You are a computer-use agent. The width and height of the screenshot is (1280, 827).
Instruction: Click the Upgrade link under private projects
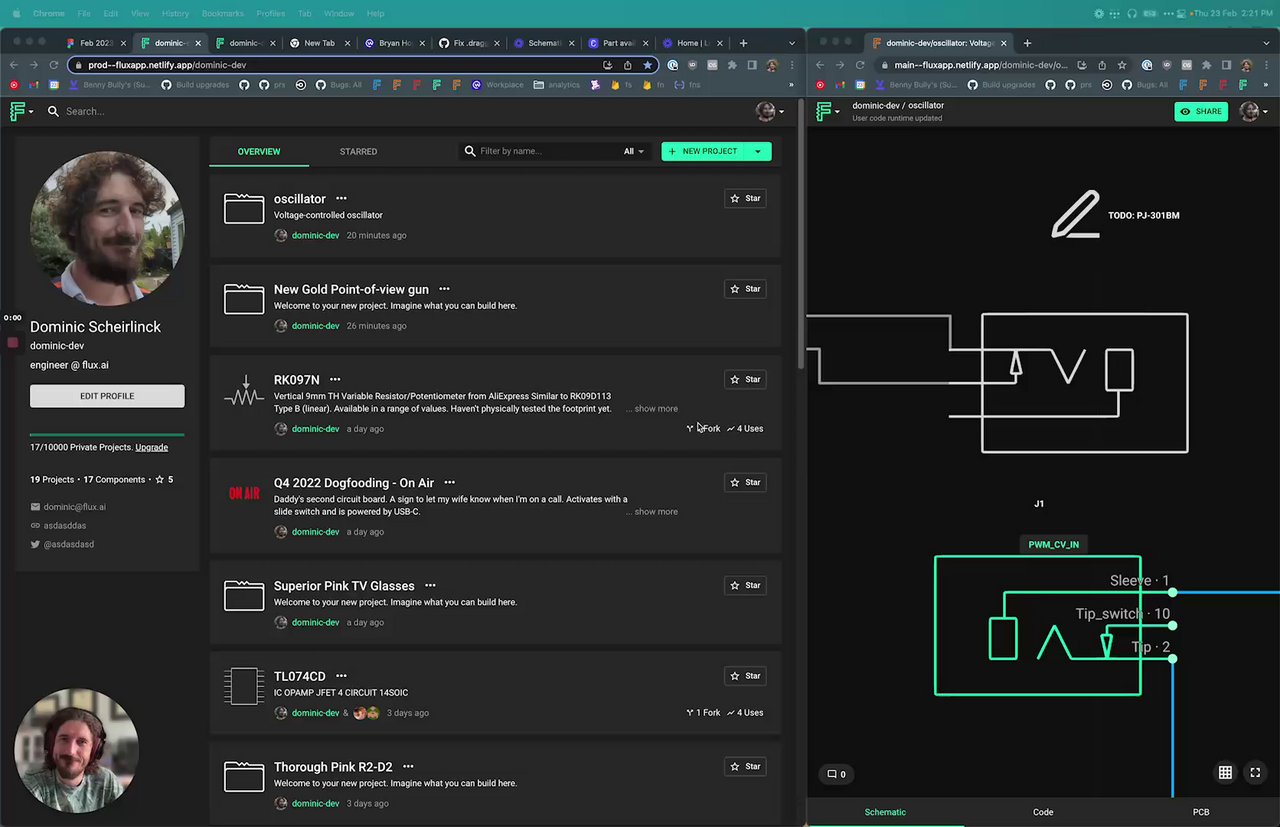pyautogui.click(x=152, y=447)
